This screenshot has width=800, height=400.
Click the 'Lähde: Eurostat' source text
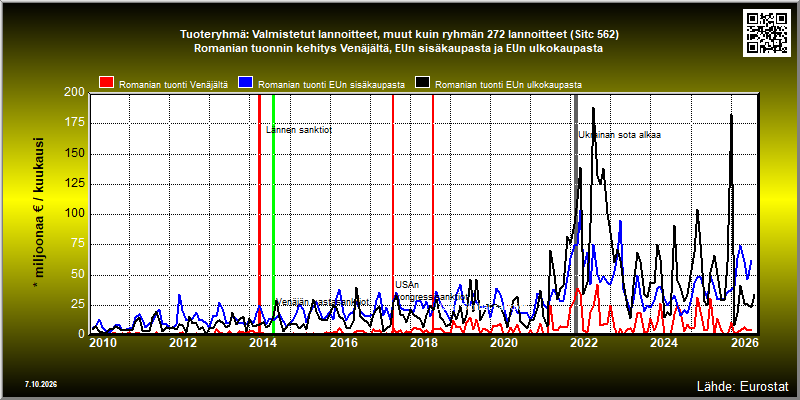(742, 385)
